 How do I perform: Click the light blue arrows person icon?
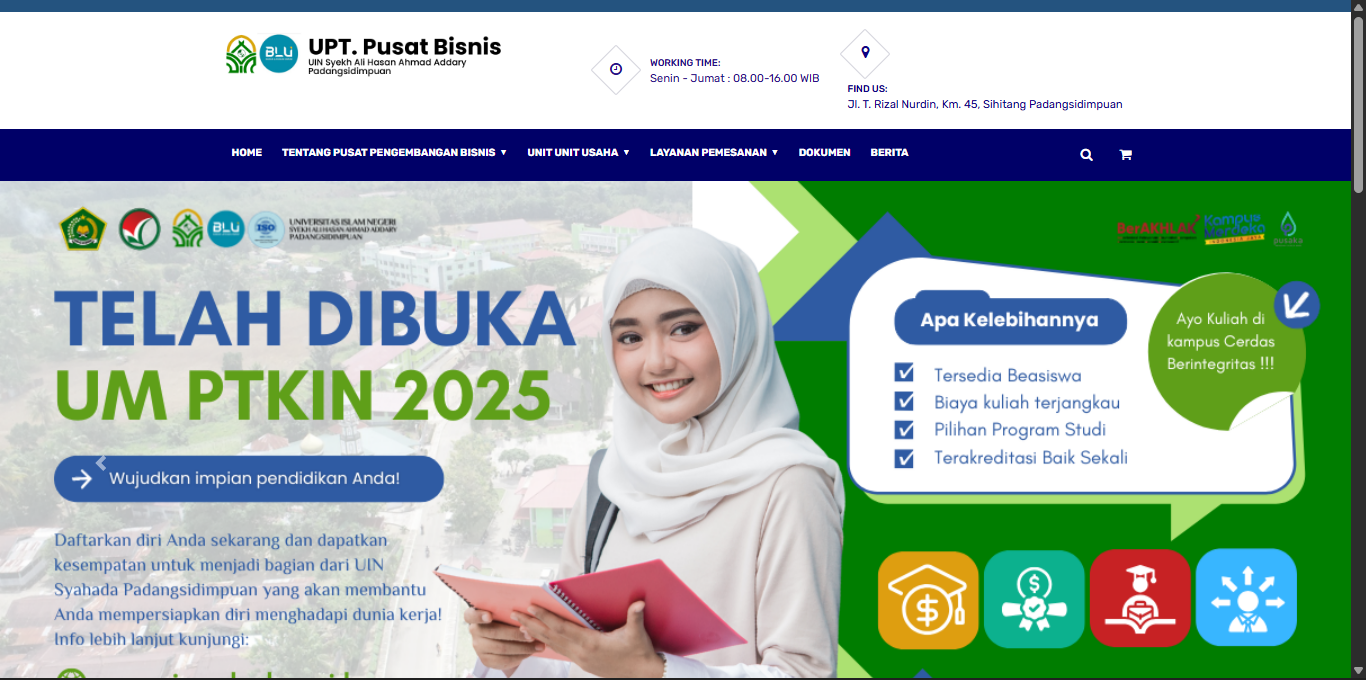pyautogui.click(x=1246, y=599)
